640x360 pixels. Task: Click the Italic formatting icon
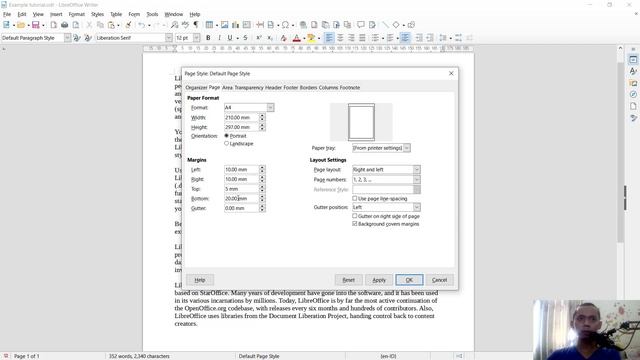tap(219, 38)
